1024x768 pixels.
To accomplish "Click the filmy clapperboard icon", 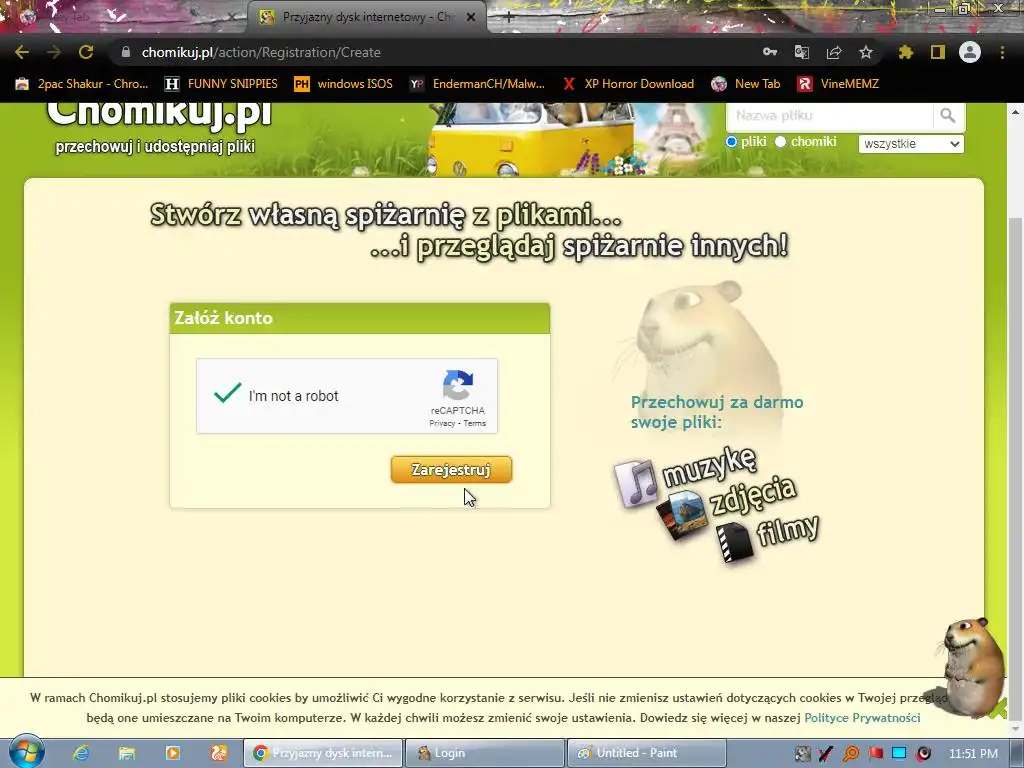I will (x=735, y=542).
